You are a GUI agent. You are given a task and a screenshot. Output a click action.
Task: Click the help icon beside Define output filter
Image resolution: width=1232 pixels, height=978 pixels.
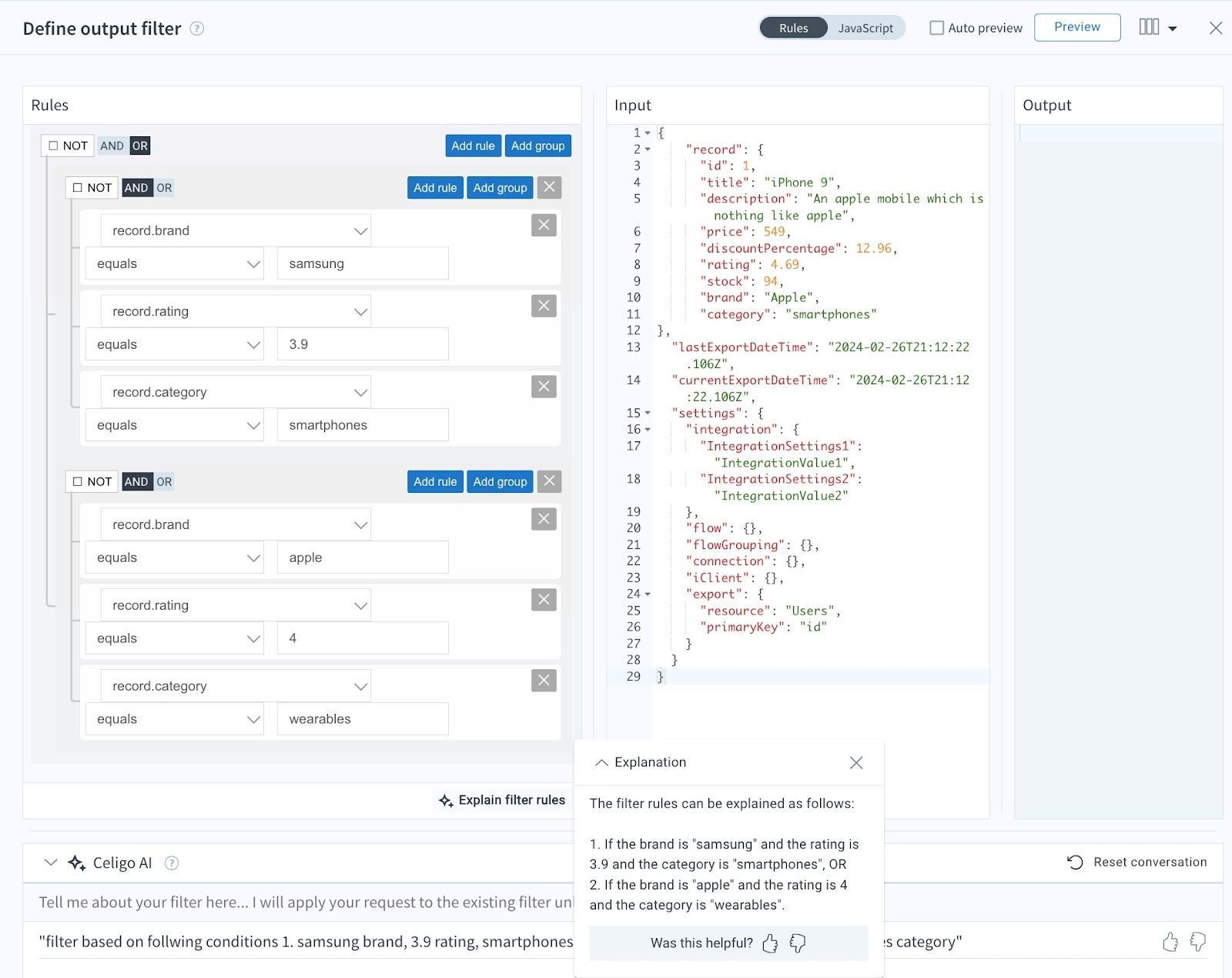197,28
